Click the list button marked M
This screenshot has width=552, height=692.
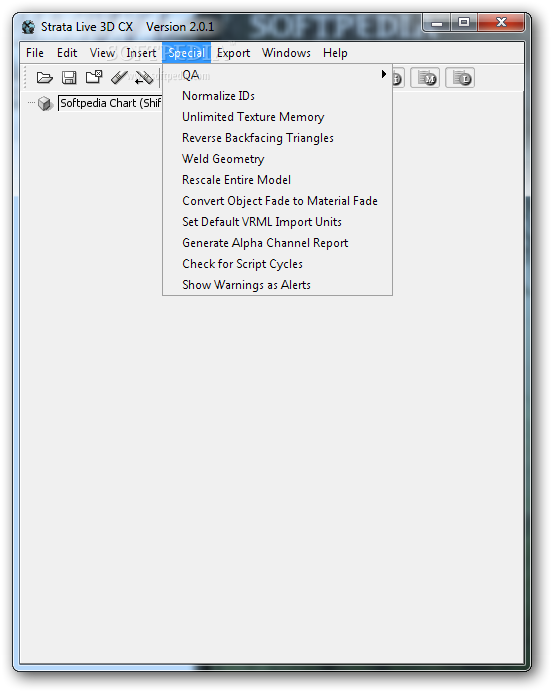[x=425, y=78]
